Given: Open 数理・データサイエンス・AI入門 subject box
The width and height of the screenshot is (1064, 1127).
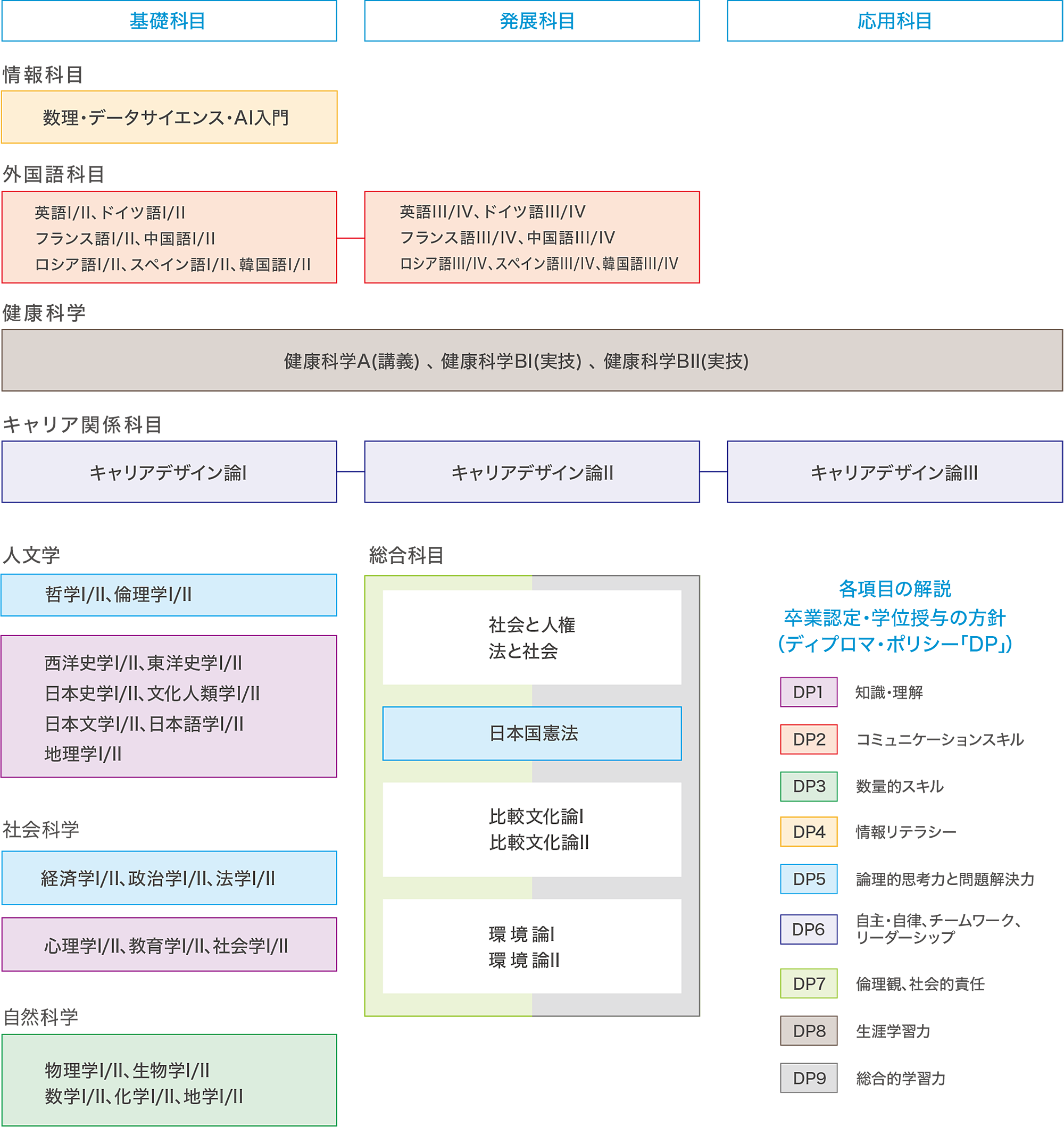Looking at the screenshot, I should point(169,118).
